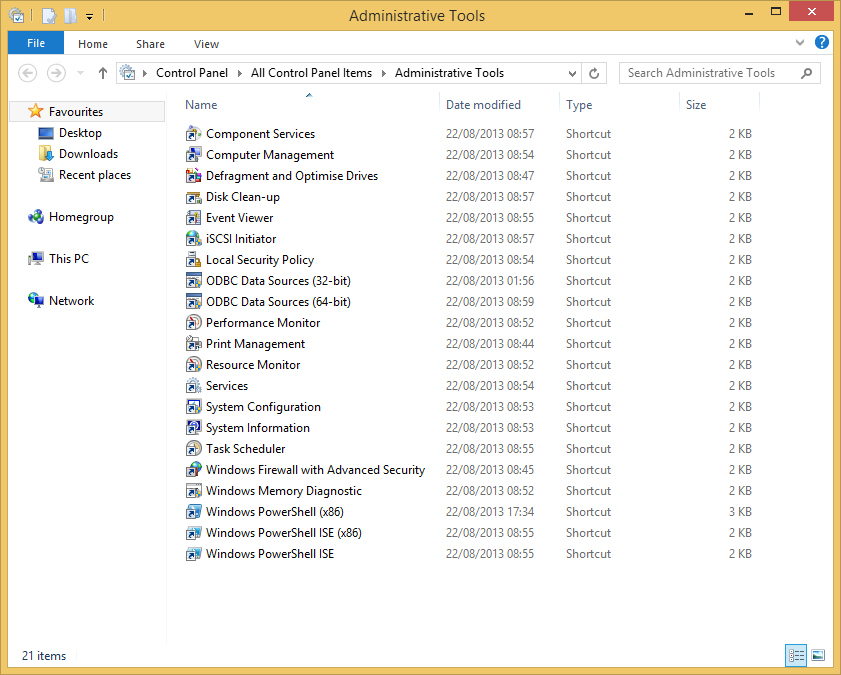Select the Disk Clean-up icon

(193, 197)
